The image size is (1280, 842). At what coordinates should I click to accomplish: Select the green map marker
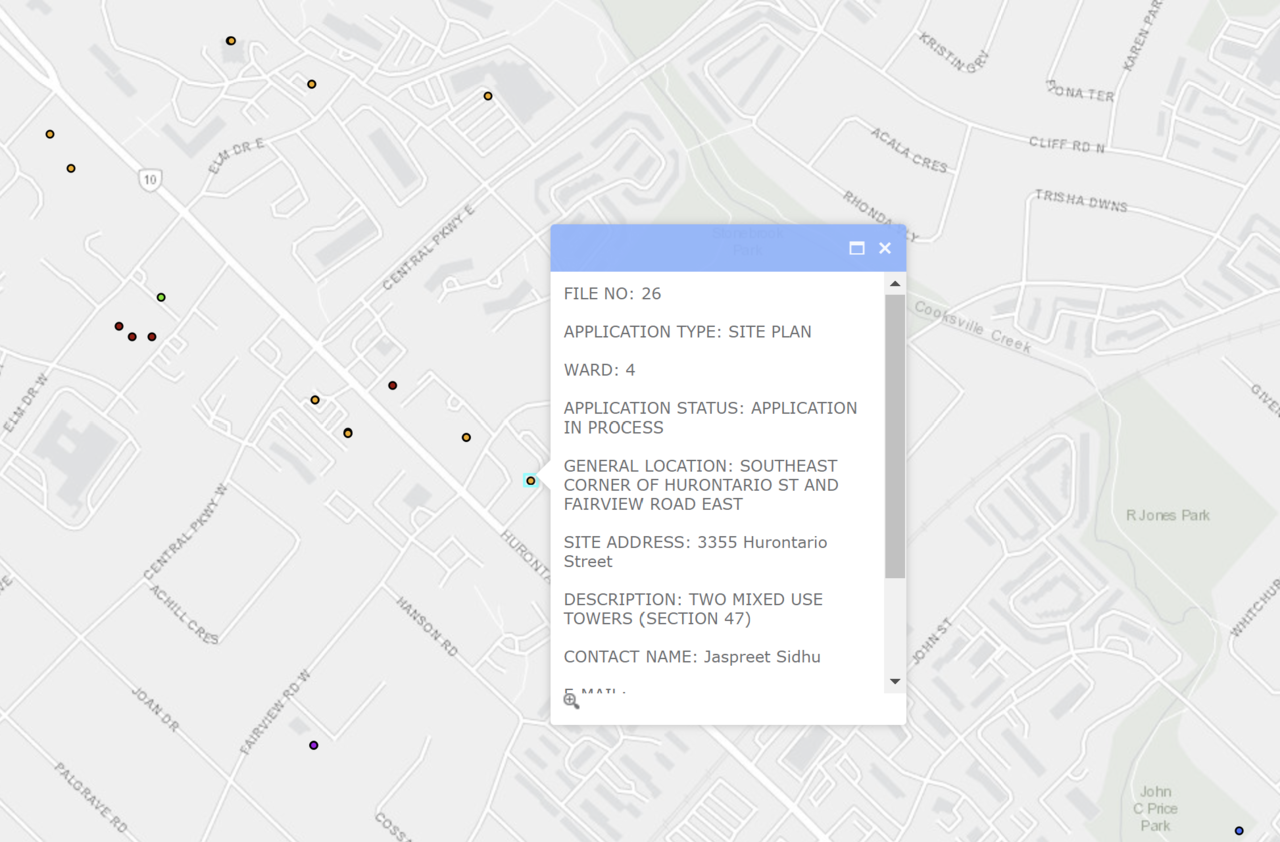tap(161, 297)
